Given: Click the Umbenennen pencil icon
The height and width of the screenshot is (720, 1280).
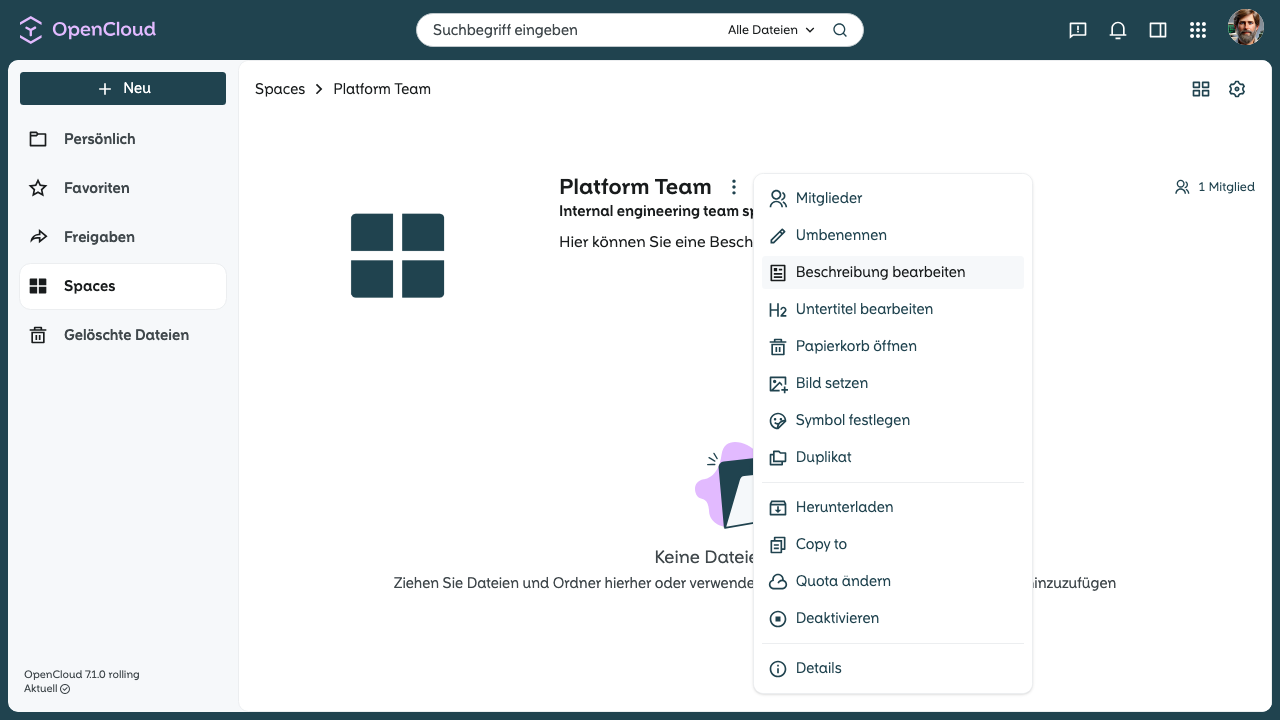Looking at the screenshot, I should (x=778, y=235).
